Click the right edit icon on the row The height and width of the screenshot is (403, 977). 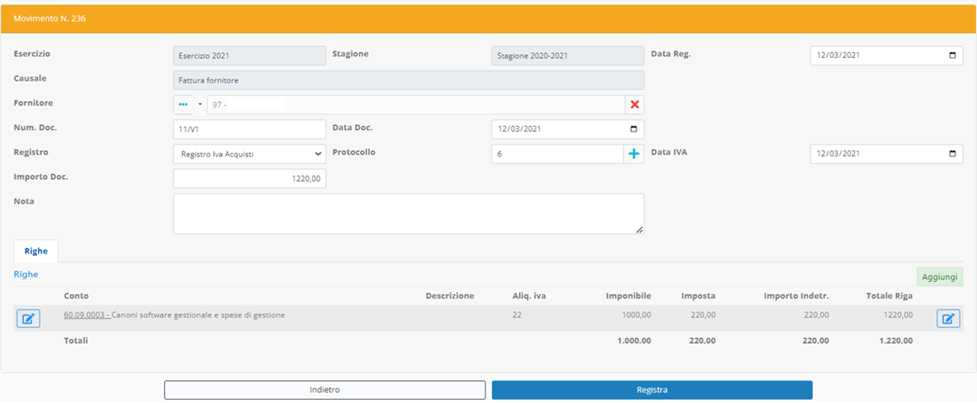[948, 319]
